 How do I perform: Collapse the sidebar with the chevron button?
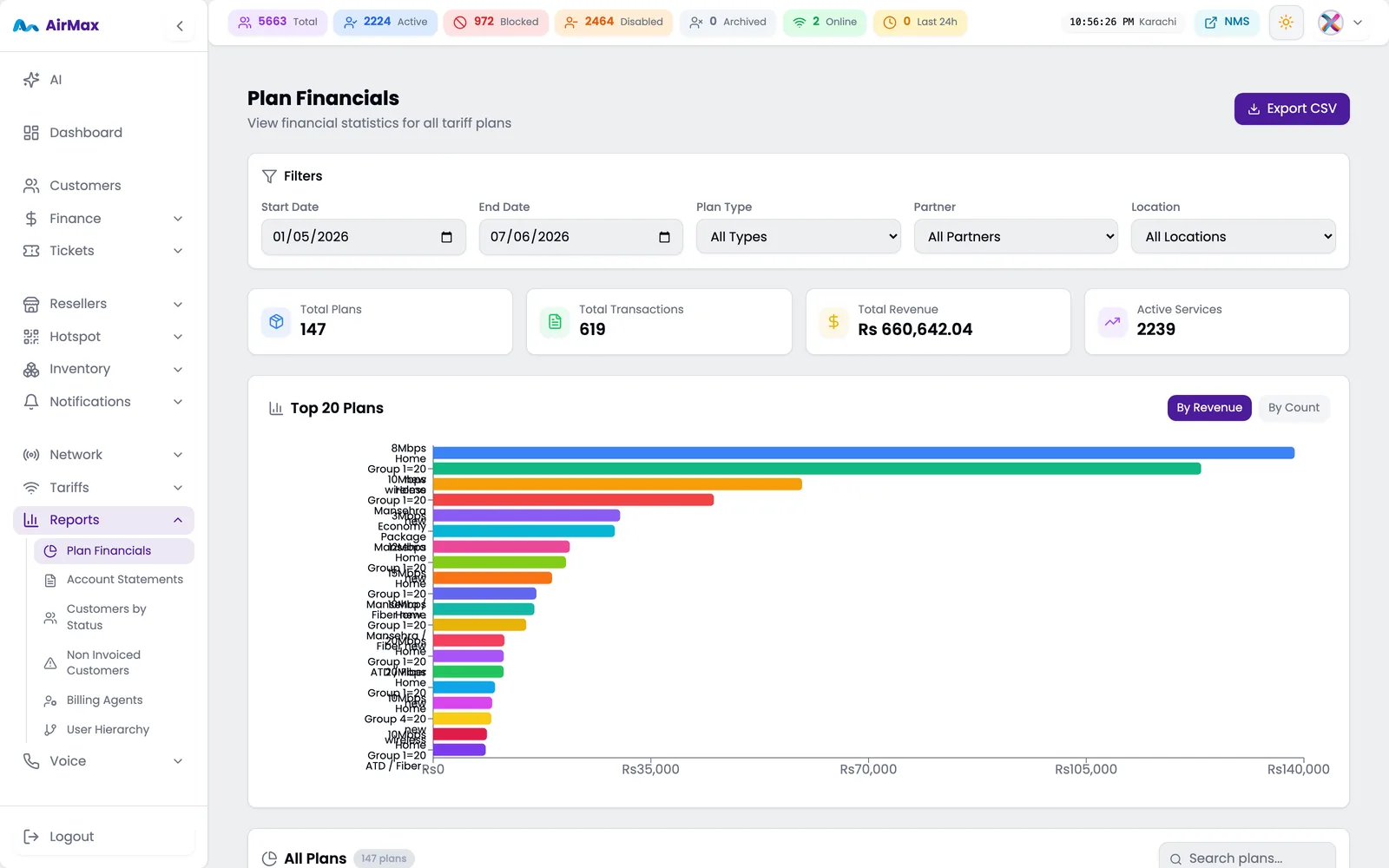point(180,26)
